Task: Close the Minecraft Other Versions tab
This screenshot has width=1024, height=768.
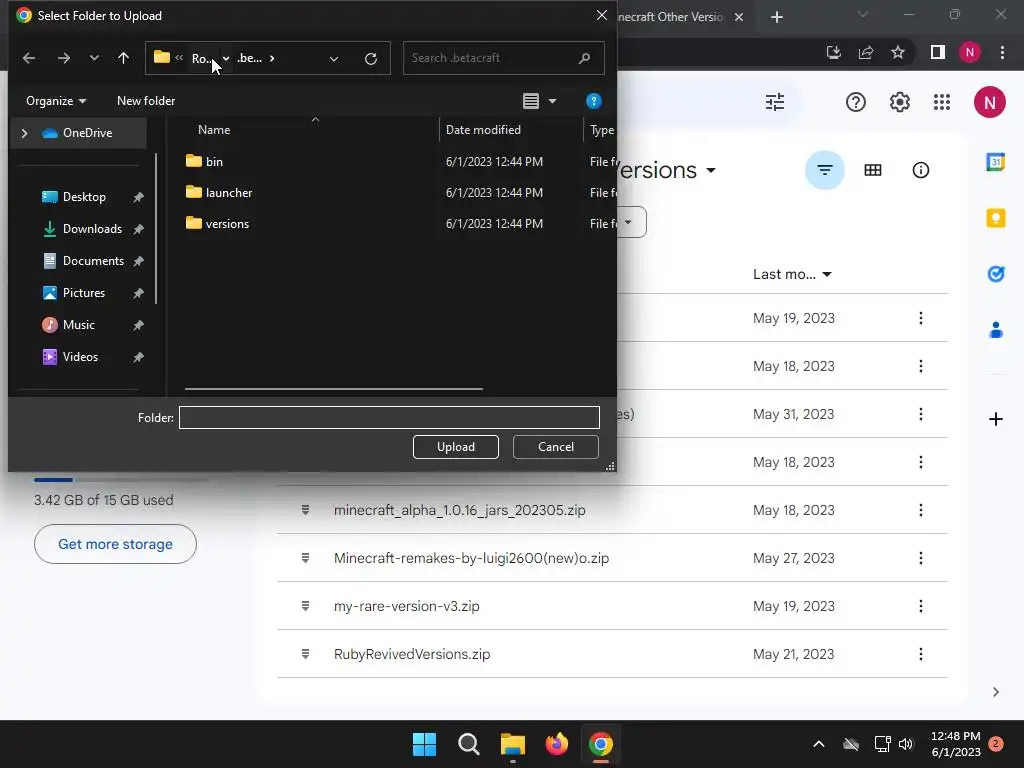Action: 739,17
